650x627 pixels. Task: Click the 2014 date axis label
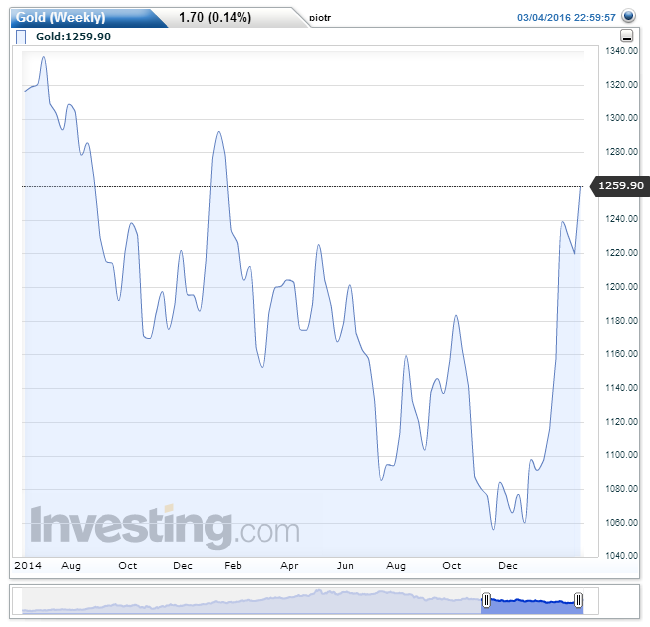(28, 566)
